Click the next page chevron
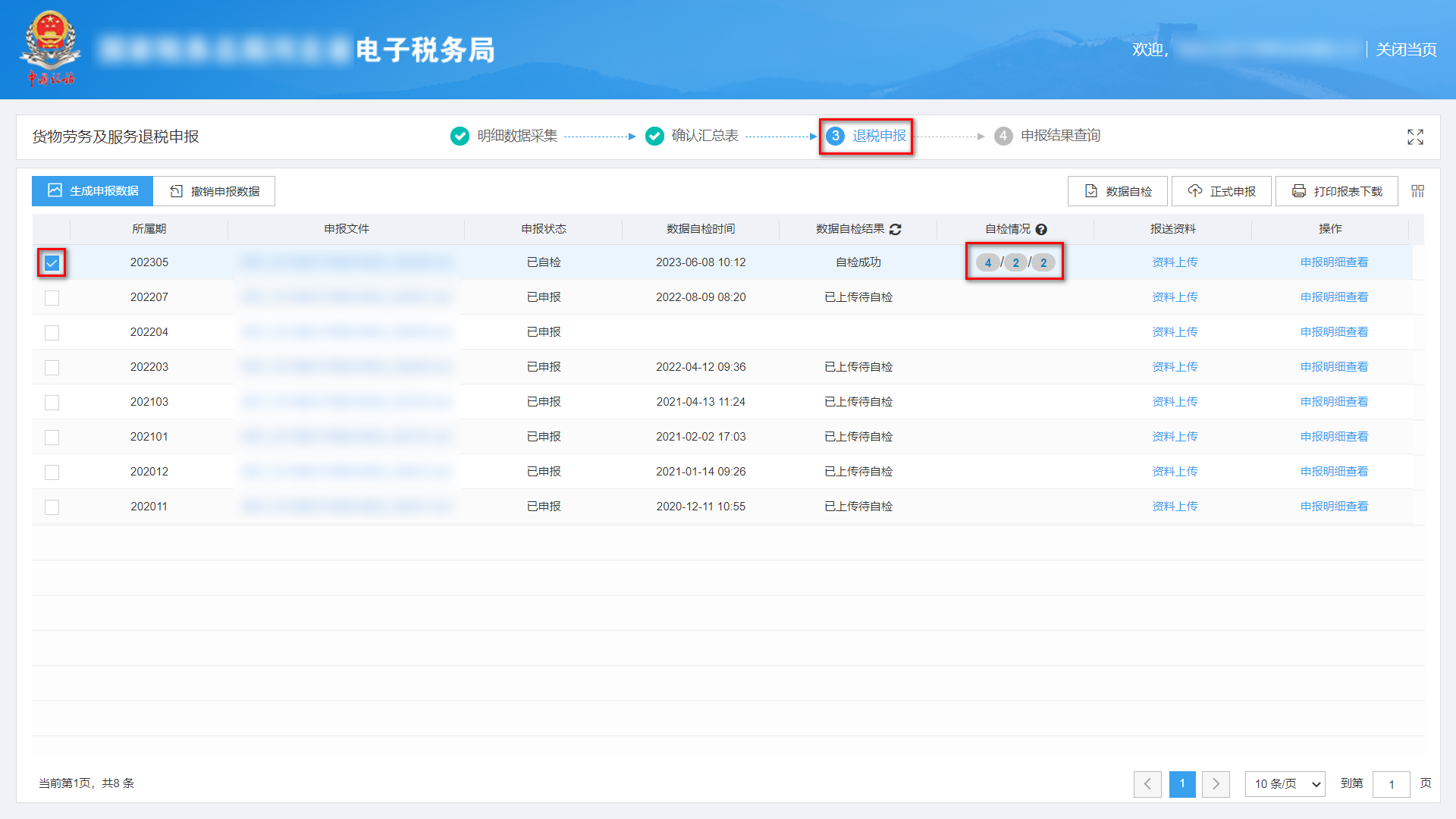The width and height of the screenshot is (1456, 819). [1216, 784]
